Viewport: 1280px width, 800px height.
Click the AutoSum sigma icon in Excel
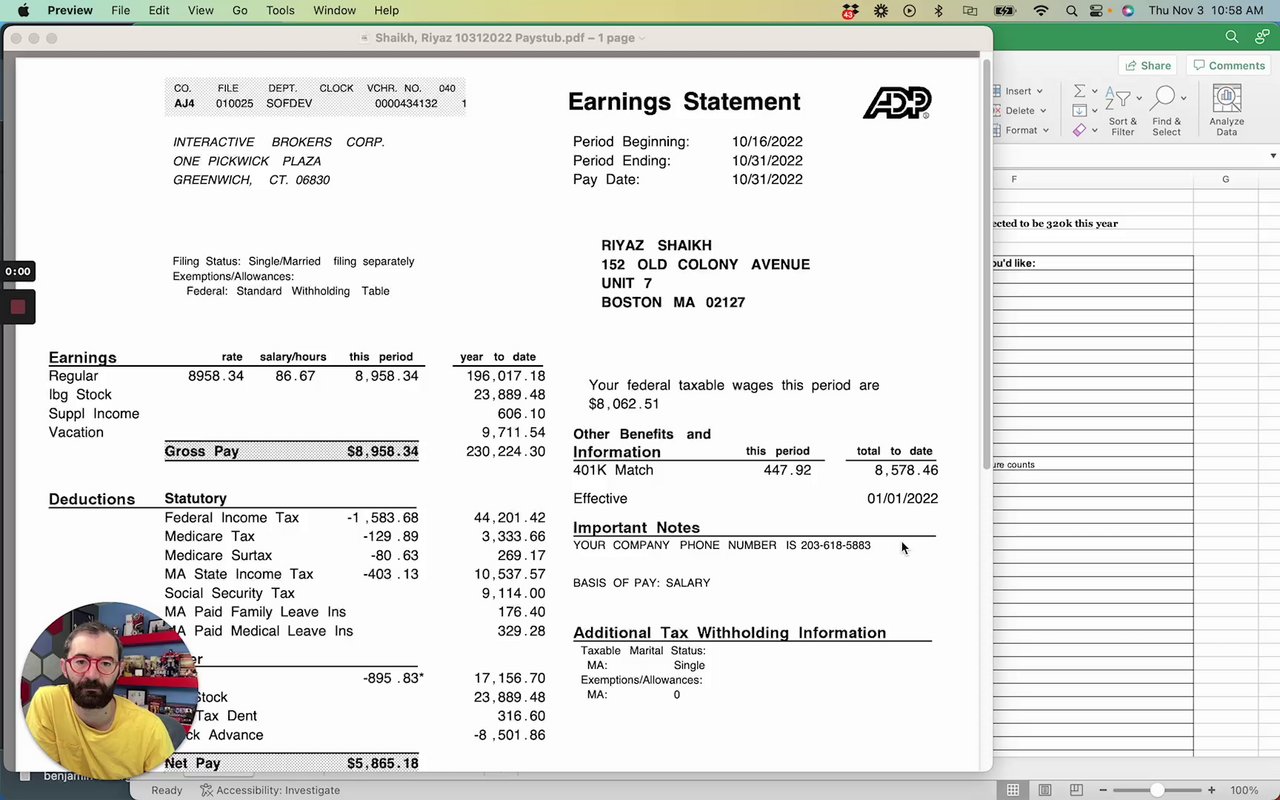[x=1080, y=91]
